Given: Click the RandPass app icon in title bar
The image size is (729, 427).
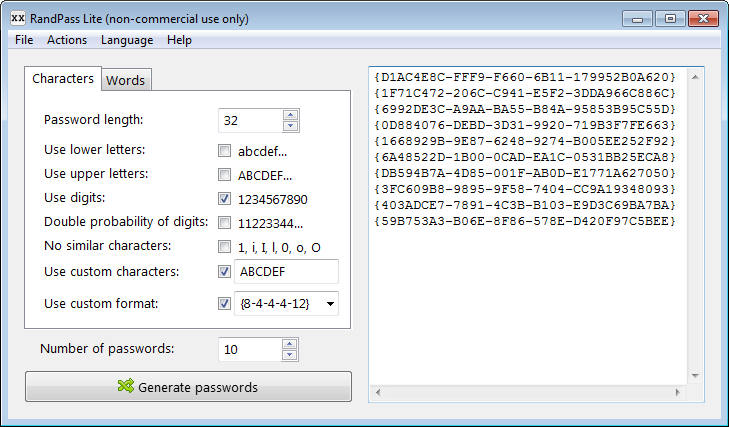Looking at the screenshot, I should click(x=18, y=19).
